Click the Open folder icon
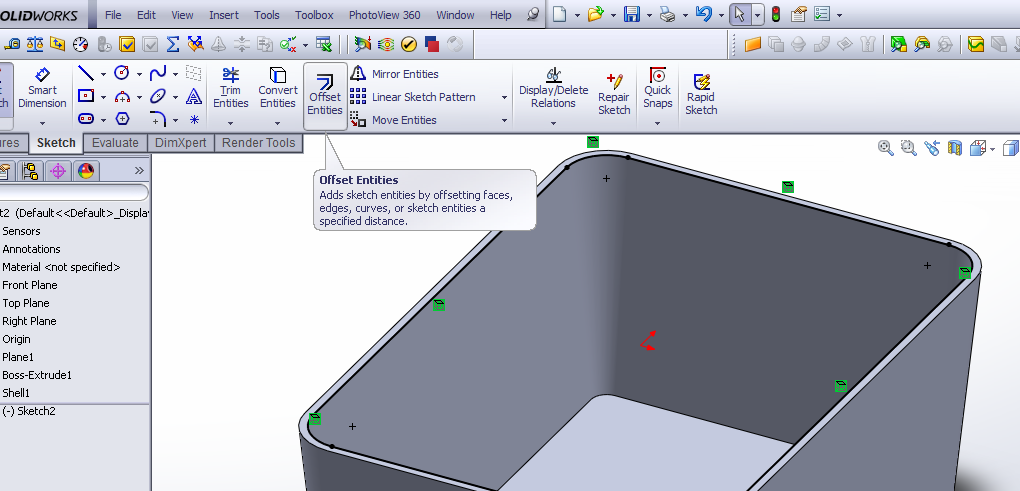 pyautogui.click(x=595, y=14)
